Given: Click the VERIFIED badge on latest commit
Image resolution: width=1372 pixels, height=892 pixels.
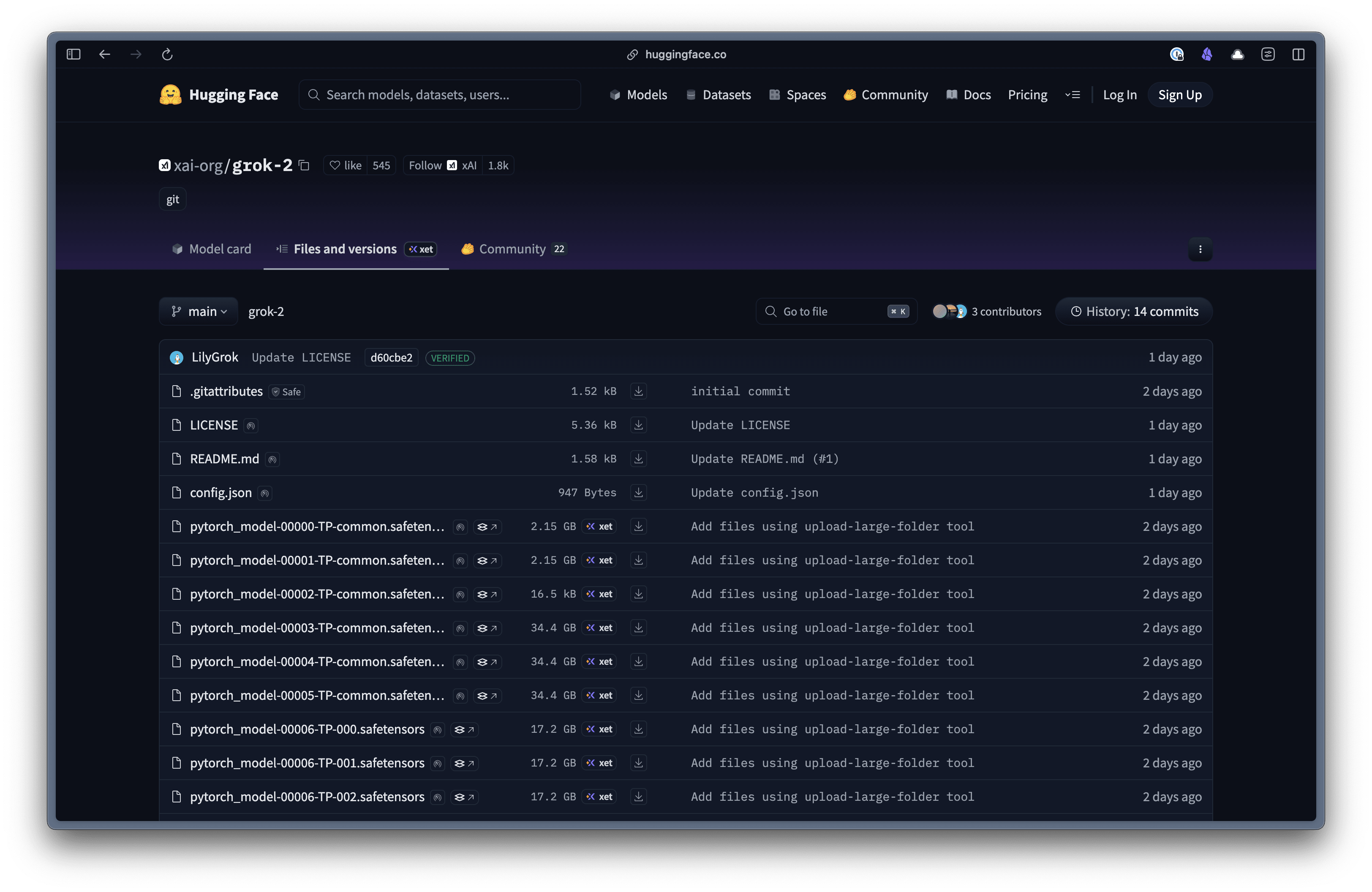Looking at the screenshot, I should pyautogui.click(x=449, y=358).
